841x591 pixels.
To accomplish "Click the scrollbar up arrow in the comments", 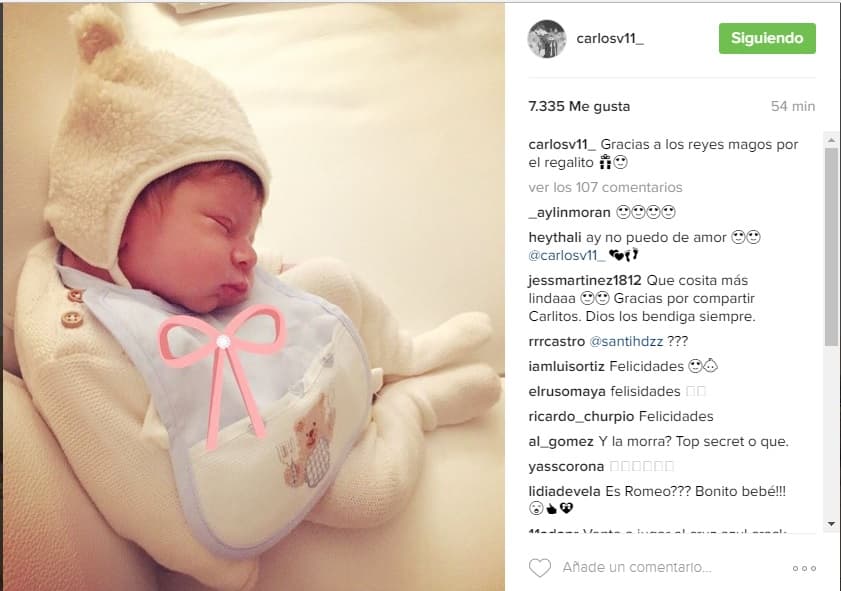I will [831, 140].
